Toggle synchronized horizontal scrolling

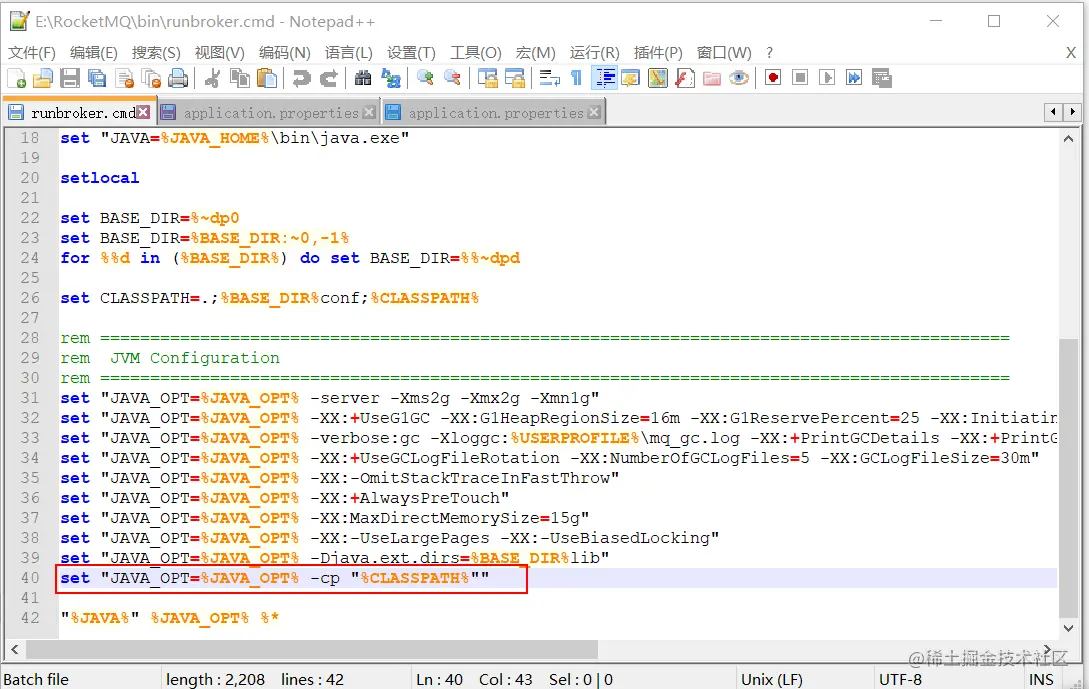515,78
